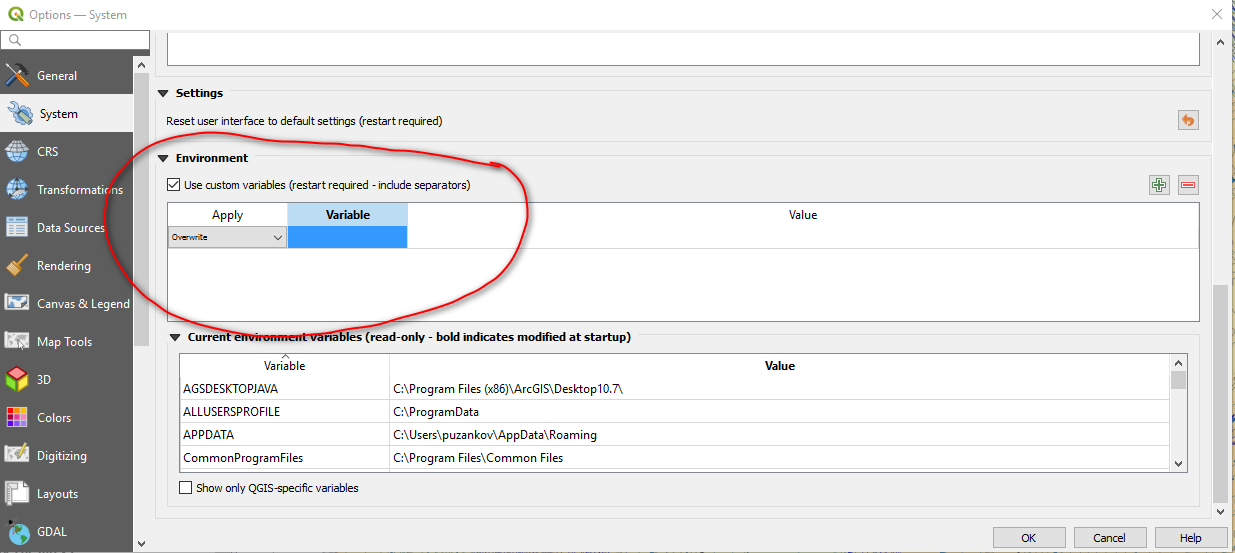Open the CRS globe icon page
The height and width of the screenshot is (553, 1235).
(17, 152)
